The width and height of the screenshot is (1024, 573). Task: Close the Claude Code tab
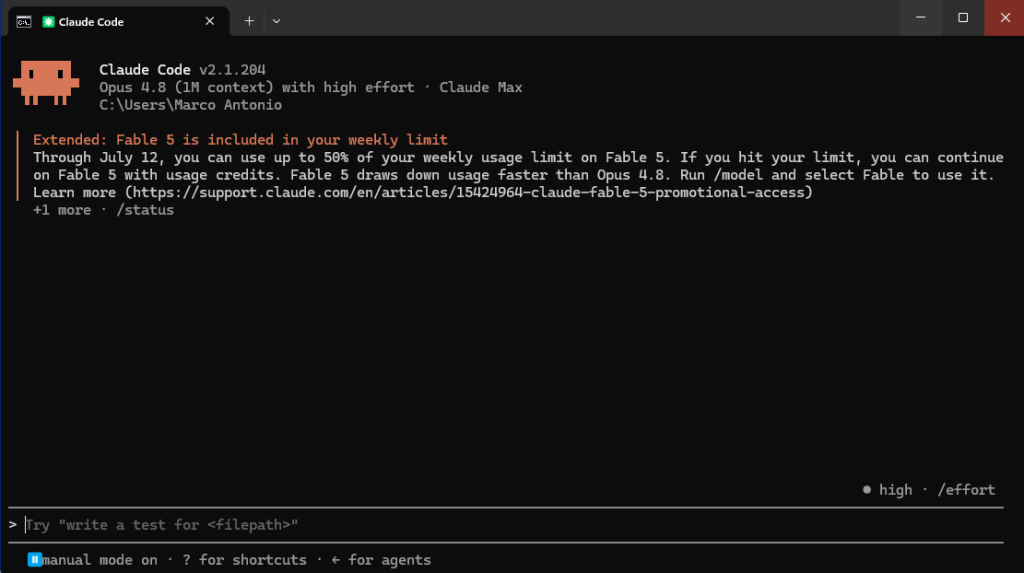[210, 22]
